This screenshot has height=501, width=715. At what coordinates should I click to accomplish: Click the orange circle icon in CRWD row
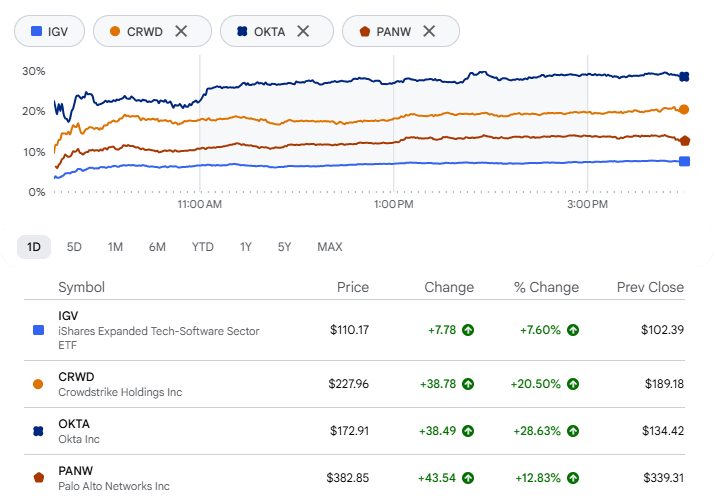[38, 384]
